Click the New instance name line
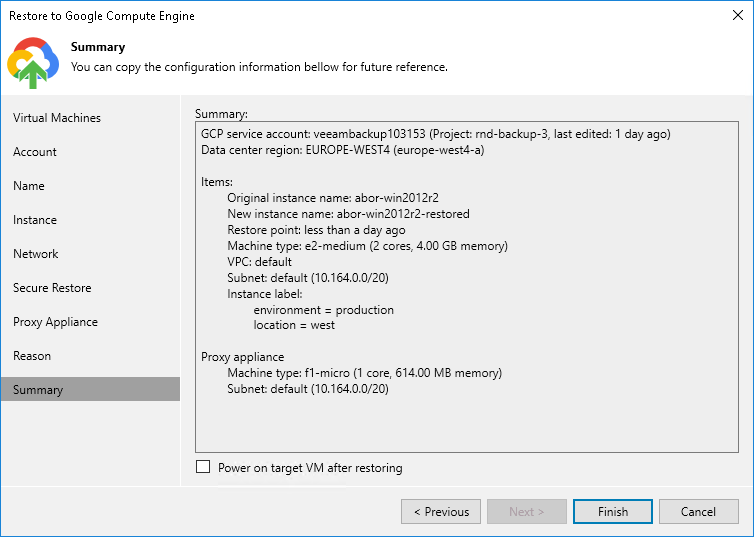Viewport: 754px width, 537px height. point(348,214)
